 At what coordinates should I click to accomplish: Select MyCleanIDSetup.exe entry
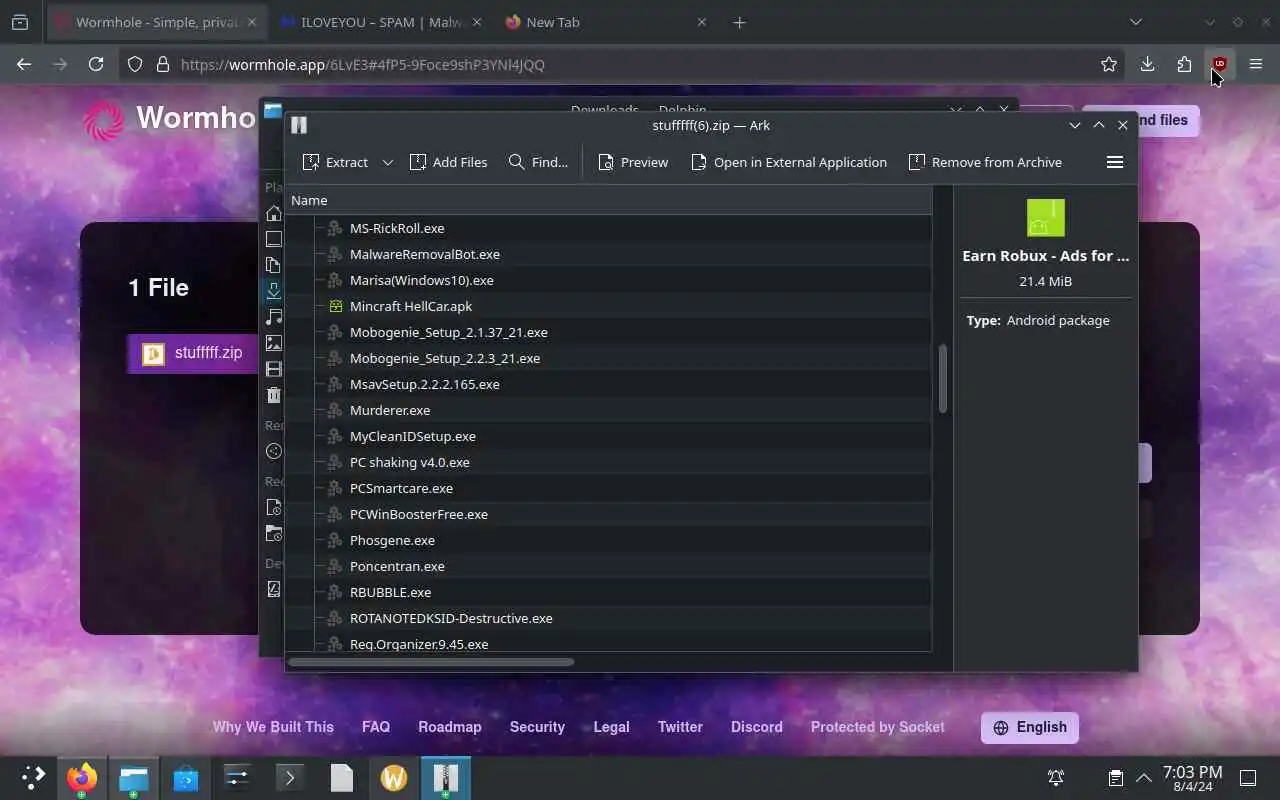[412, 436]
